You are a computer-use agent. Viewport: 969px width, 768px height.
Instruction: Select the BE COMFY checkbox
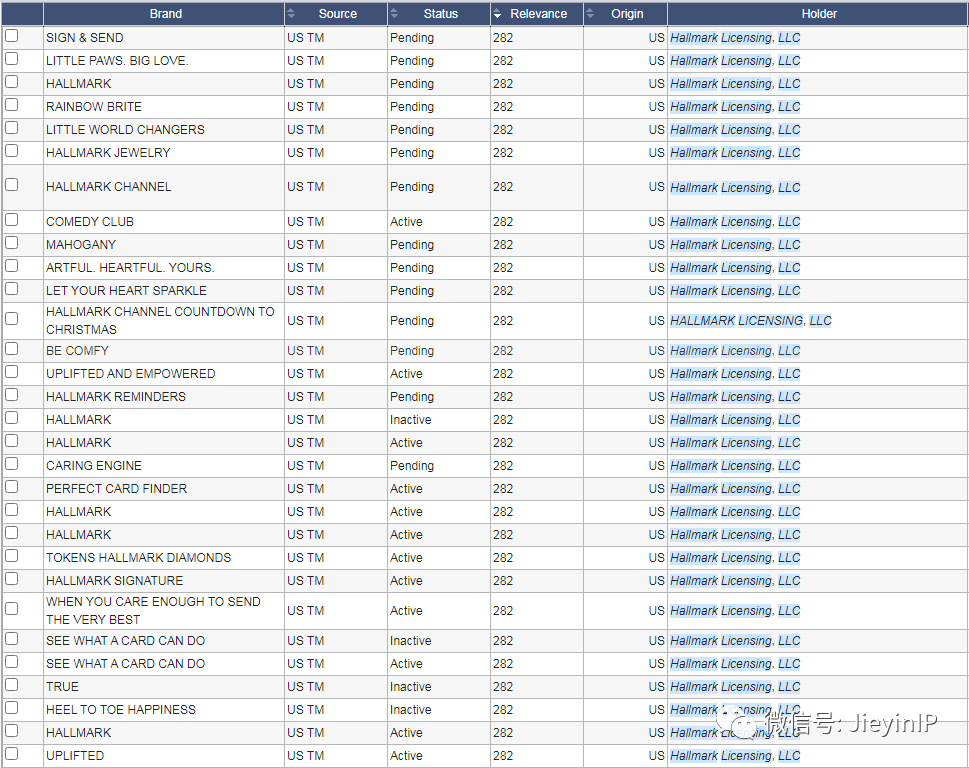click(x=12, y=348)
